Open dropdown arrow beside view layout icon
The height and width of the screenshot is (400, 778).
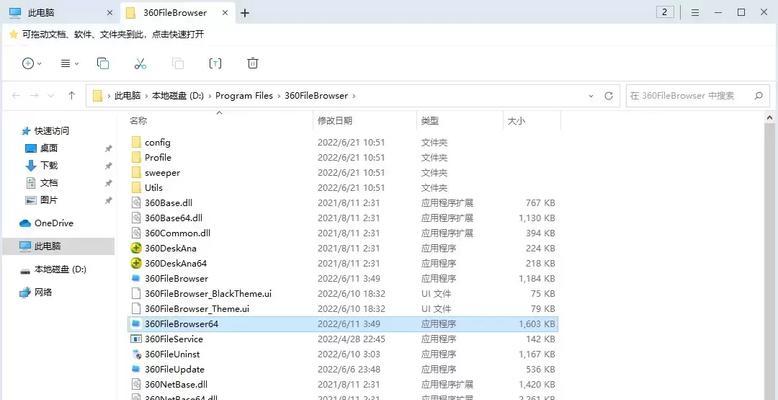point(77,64)
